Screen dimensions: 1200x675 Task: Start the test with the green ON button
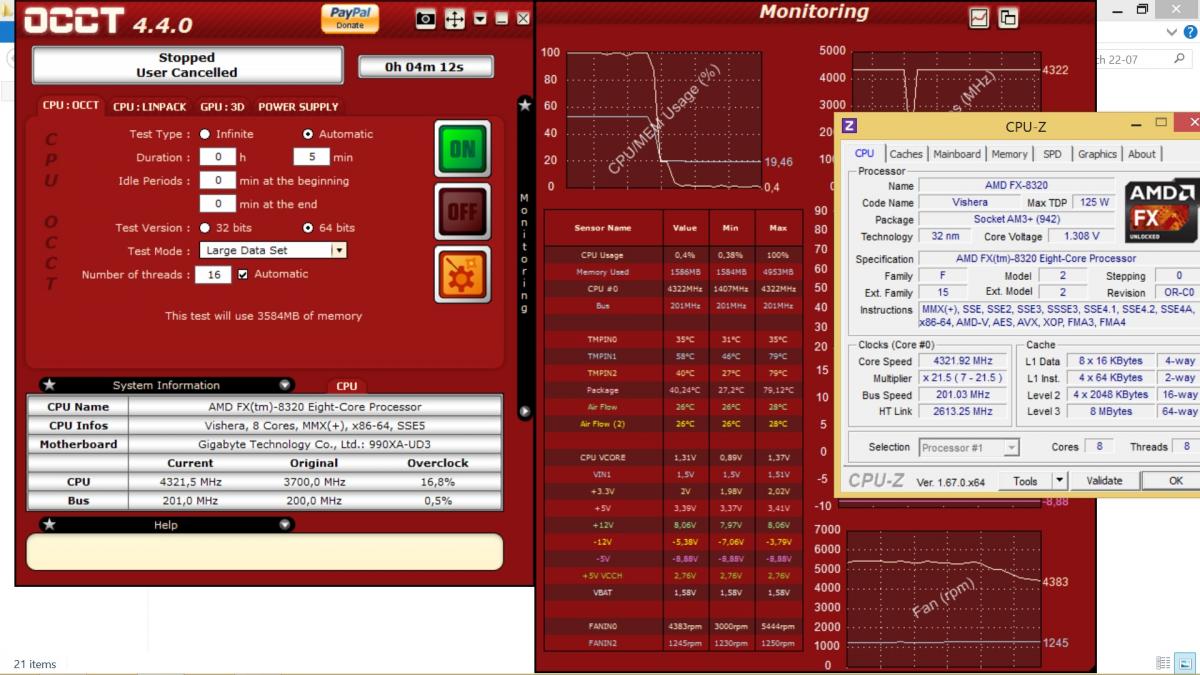click(463, 149)
